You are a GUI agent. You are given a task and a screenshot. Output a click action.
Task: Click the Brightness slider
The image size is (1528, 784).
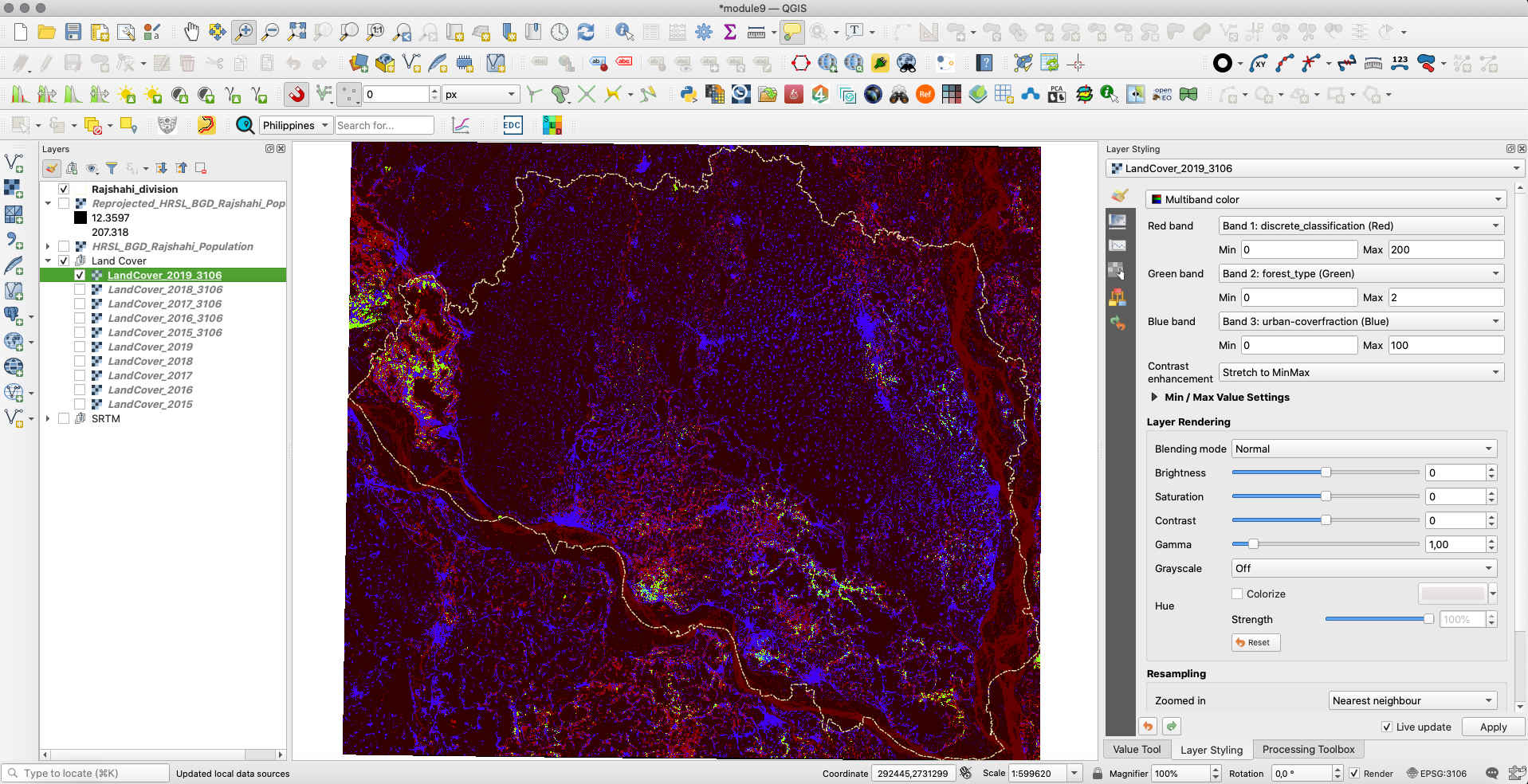[1326, 472]
